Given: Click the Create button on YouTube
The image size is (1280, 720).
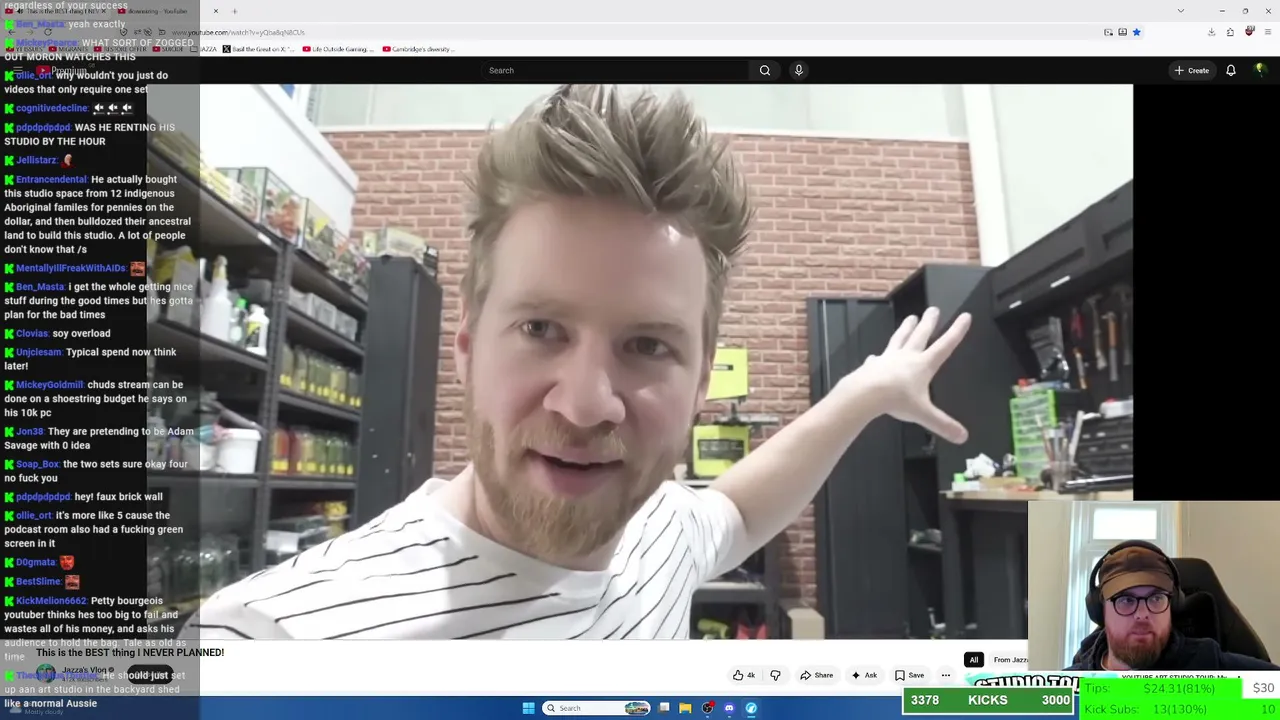Looking at the screenshot, I should point(1192,70).
